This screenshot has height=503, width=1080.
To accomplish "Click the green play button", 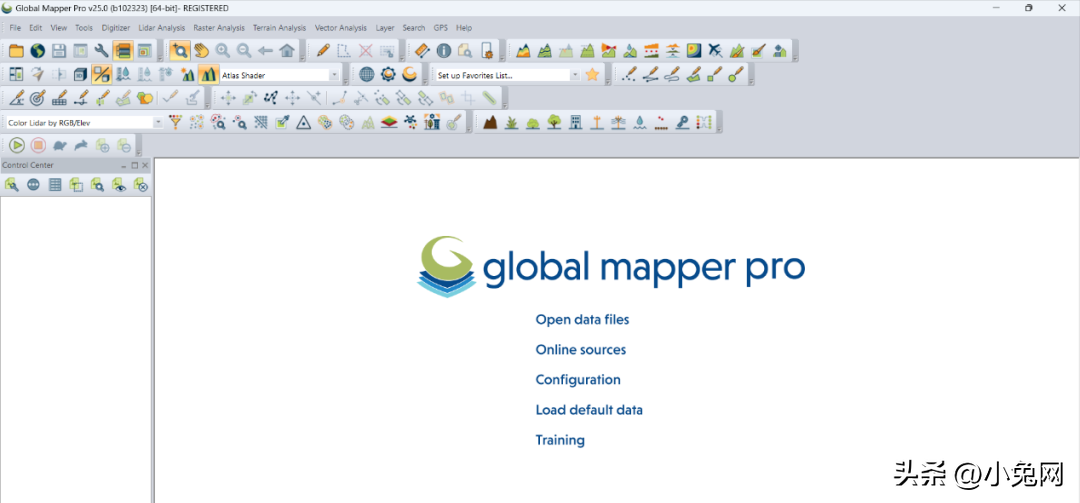I will pyautogui.click(x=17, y=145).
